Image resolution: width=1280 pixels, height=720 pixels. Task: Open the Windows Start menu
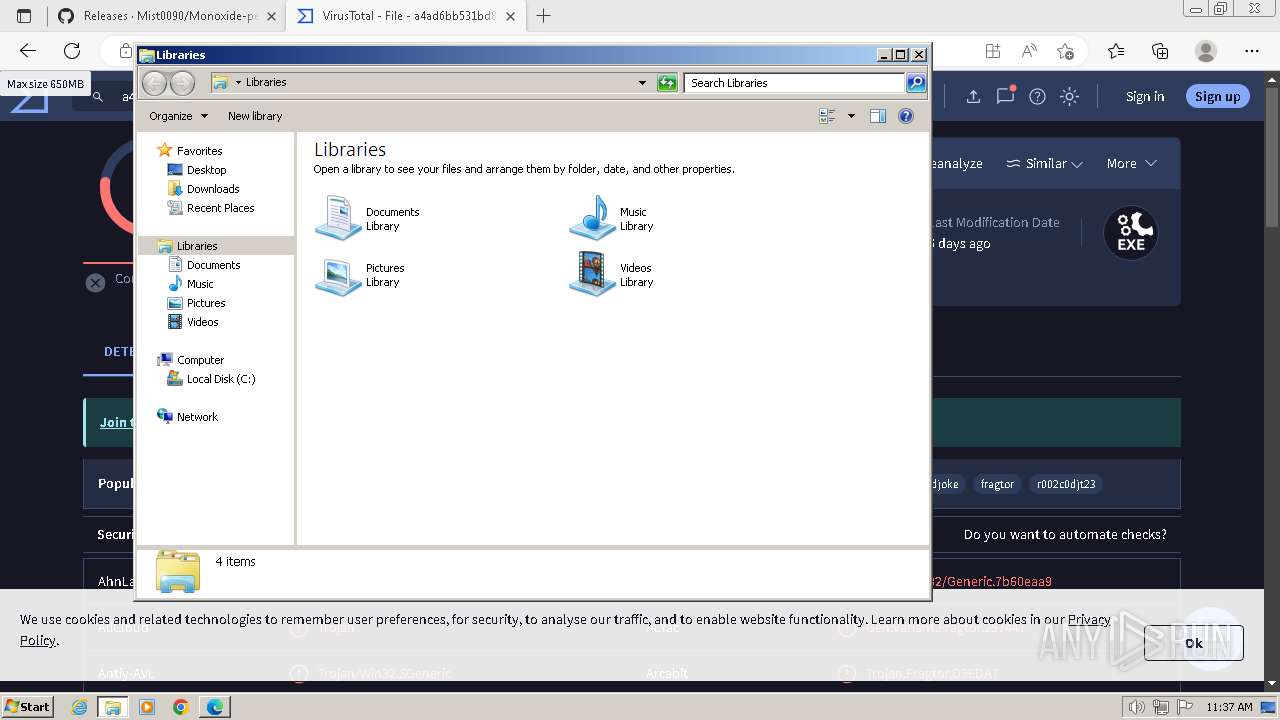(x=28, y=706)
